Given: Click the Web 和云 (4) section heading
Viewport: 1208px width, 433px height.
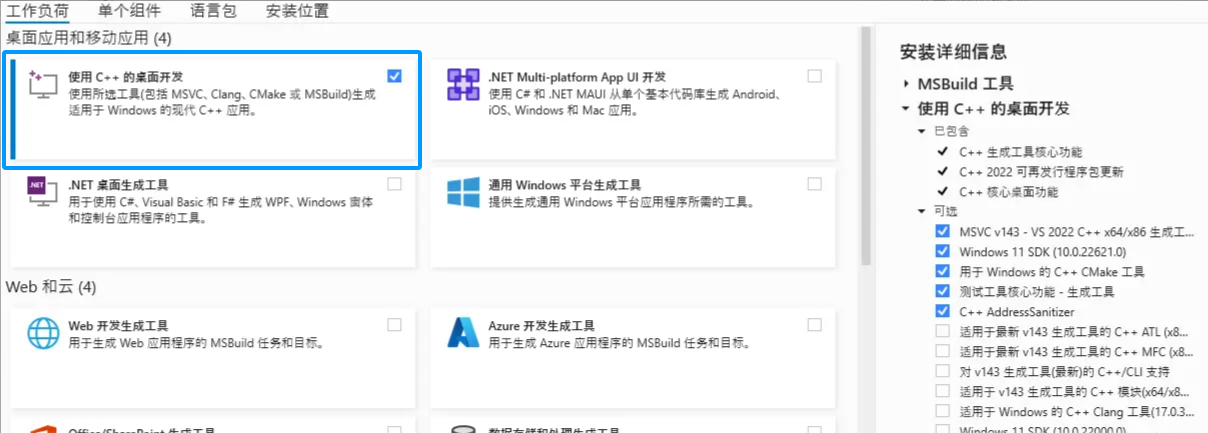Looking at the screenshot, I should (x=51, y=287).
